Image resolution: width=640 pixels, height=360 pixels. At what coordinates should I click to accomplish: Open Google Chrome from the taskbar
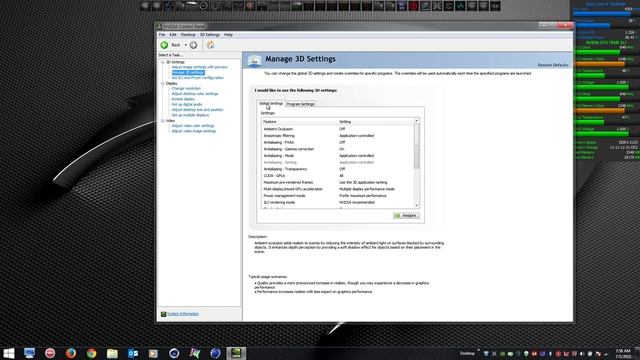click(x=91, y=353)
